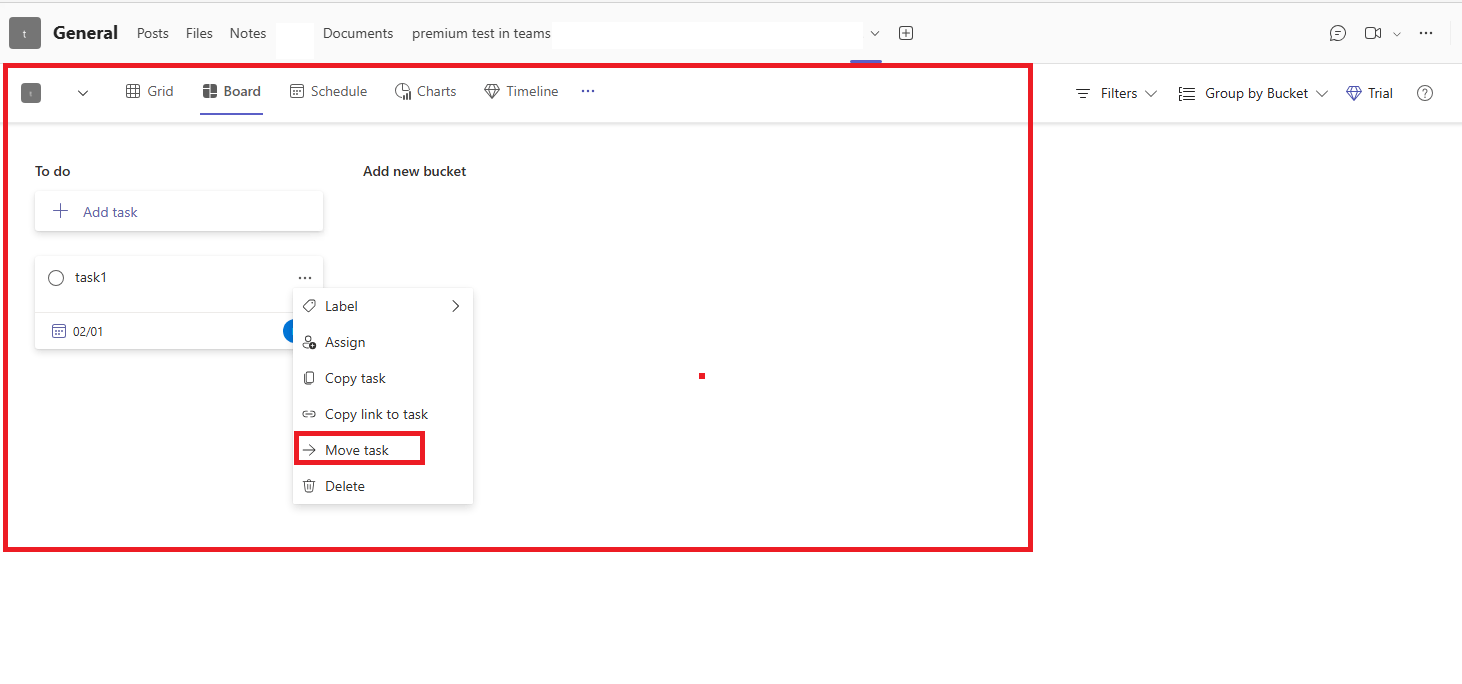Select Move task in context menu
1462x684 pixels.
(x=382, y=450)
